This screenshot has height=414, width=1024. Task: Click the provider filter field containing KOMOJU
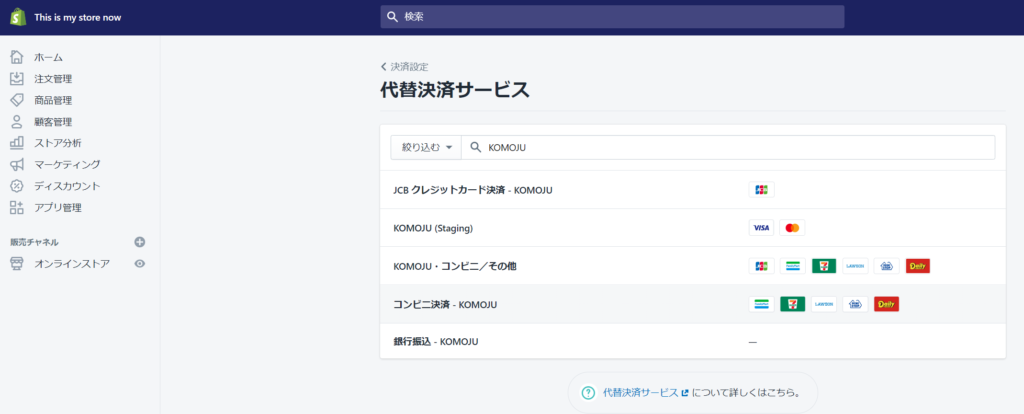(x=728, y=148)
